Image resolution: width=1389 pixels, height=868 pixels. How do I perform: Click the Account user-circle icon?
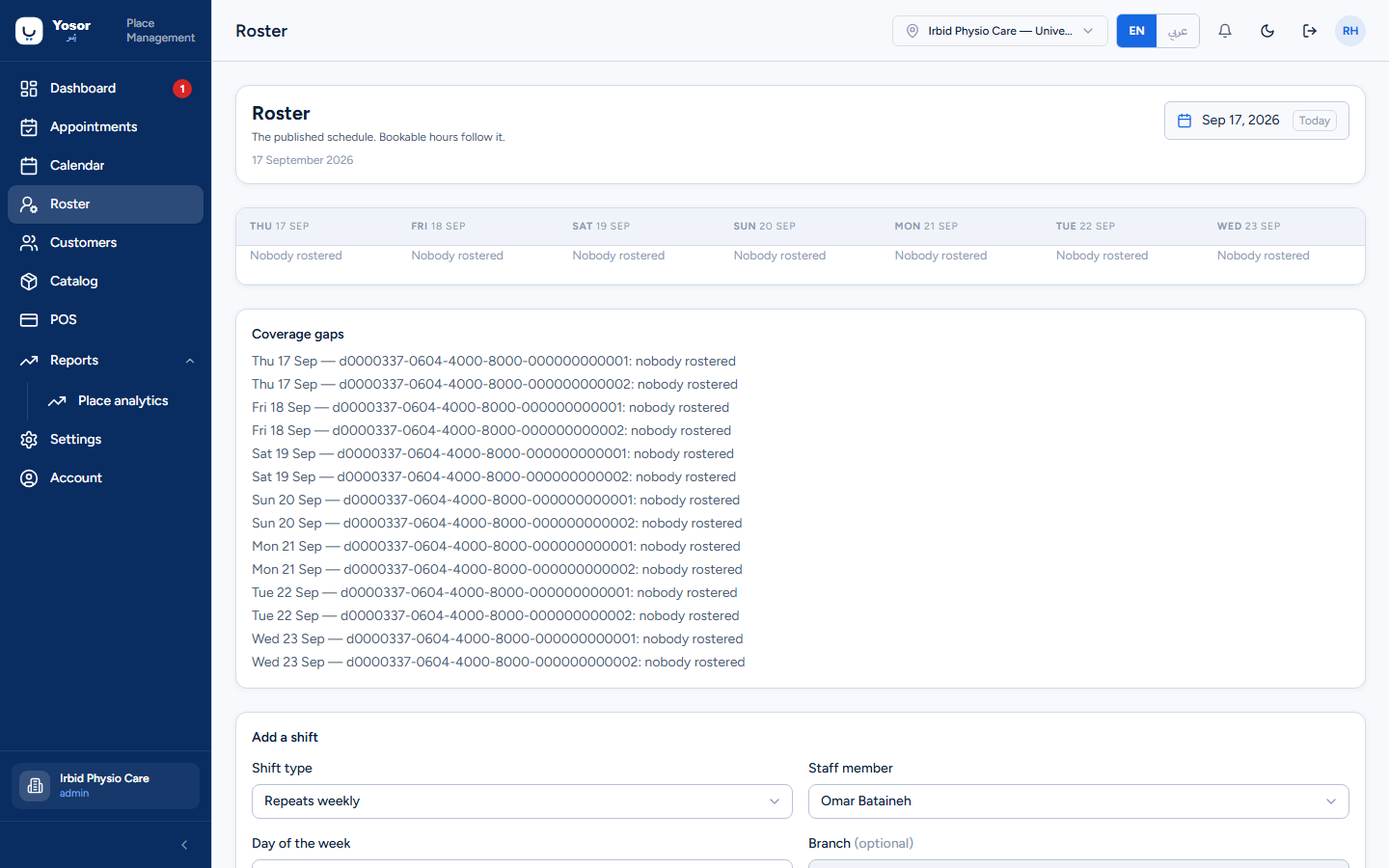(29, 478)
